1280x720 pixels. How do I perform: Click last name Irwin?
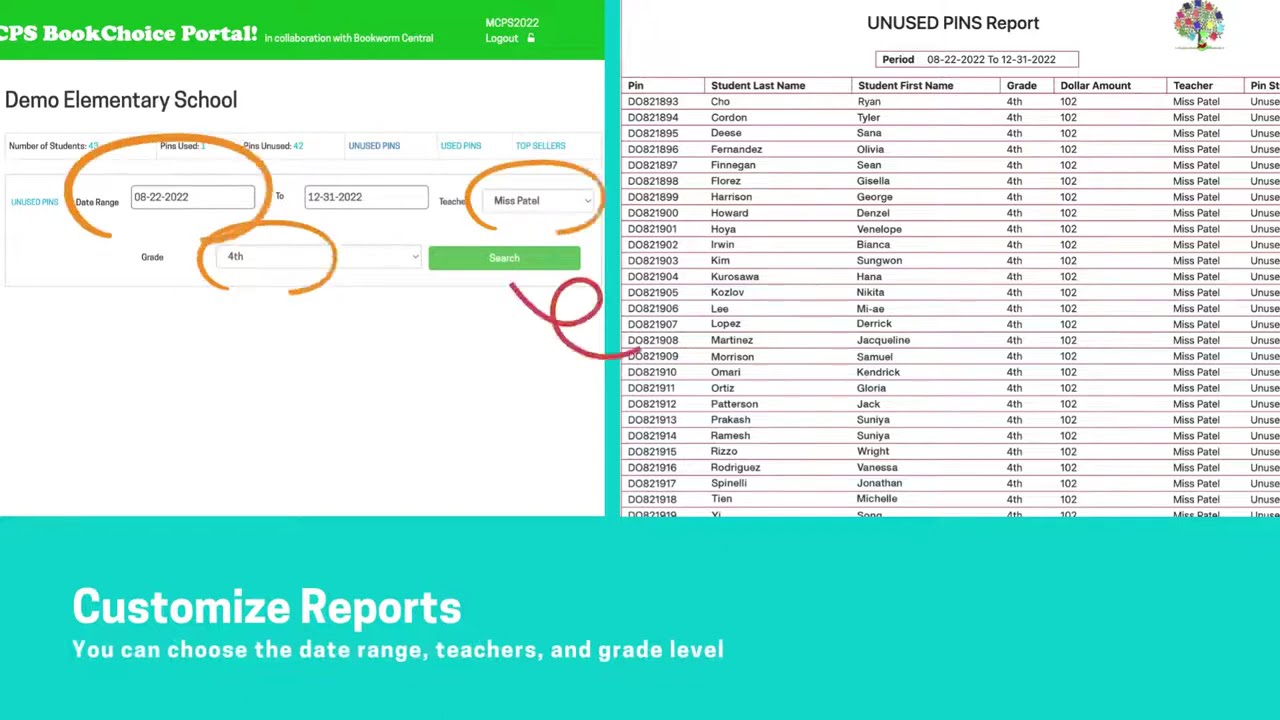pos(722,245)
